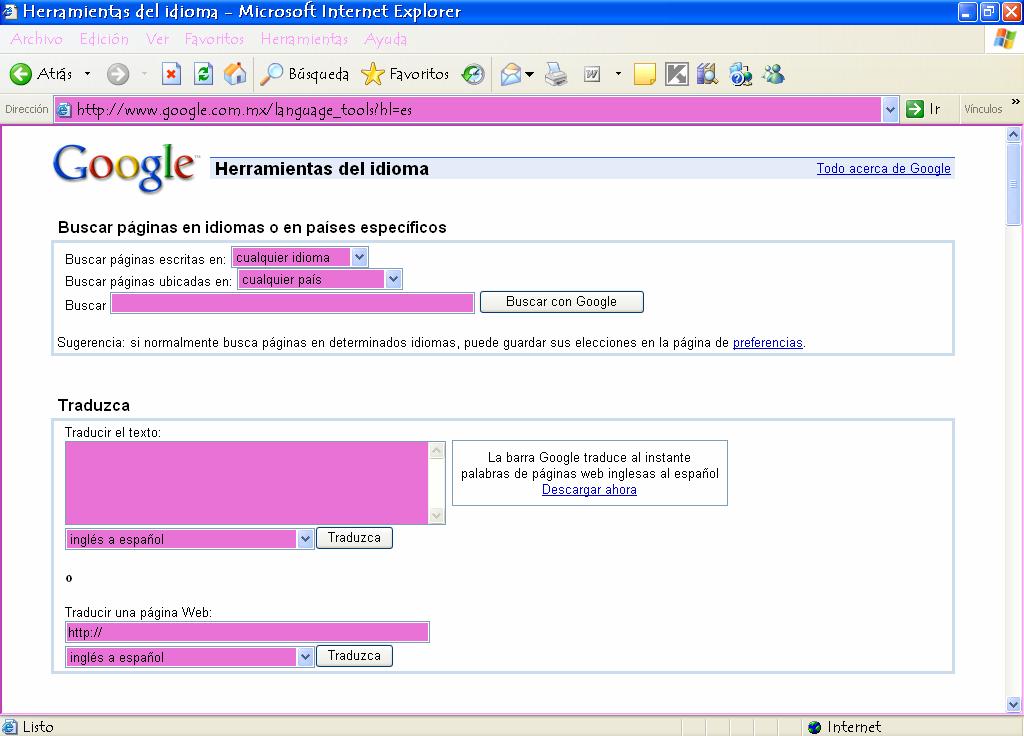The image size is (1024, 736).
Task: Click the page scrollbar up arrow
Action: (1014, 135)
